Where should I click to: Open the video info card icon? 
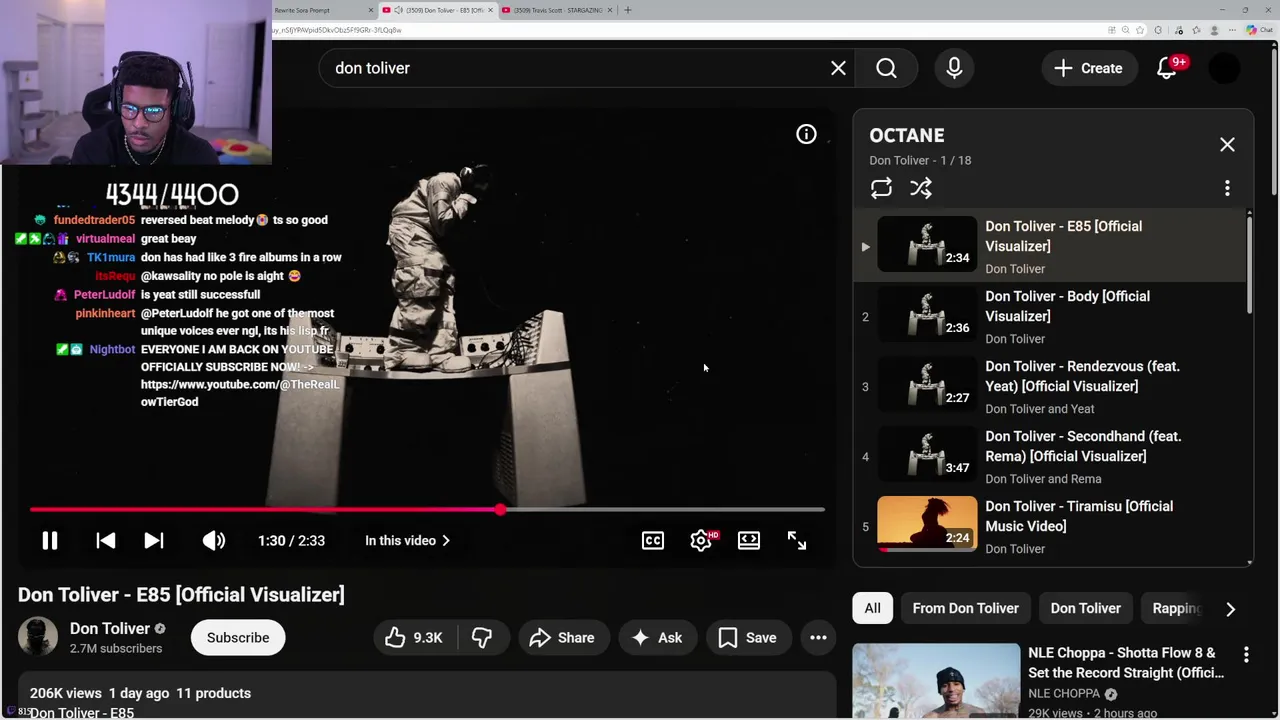tap(806, 134)
